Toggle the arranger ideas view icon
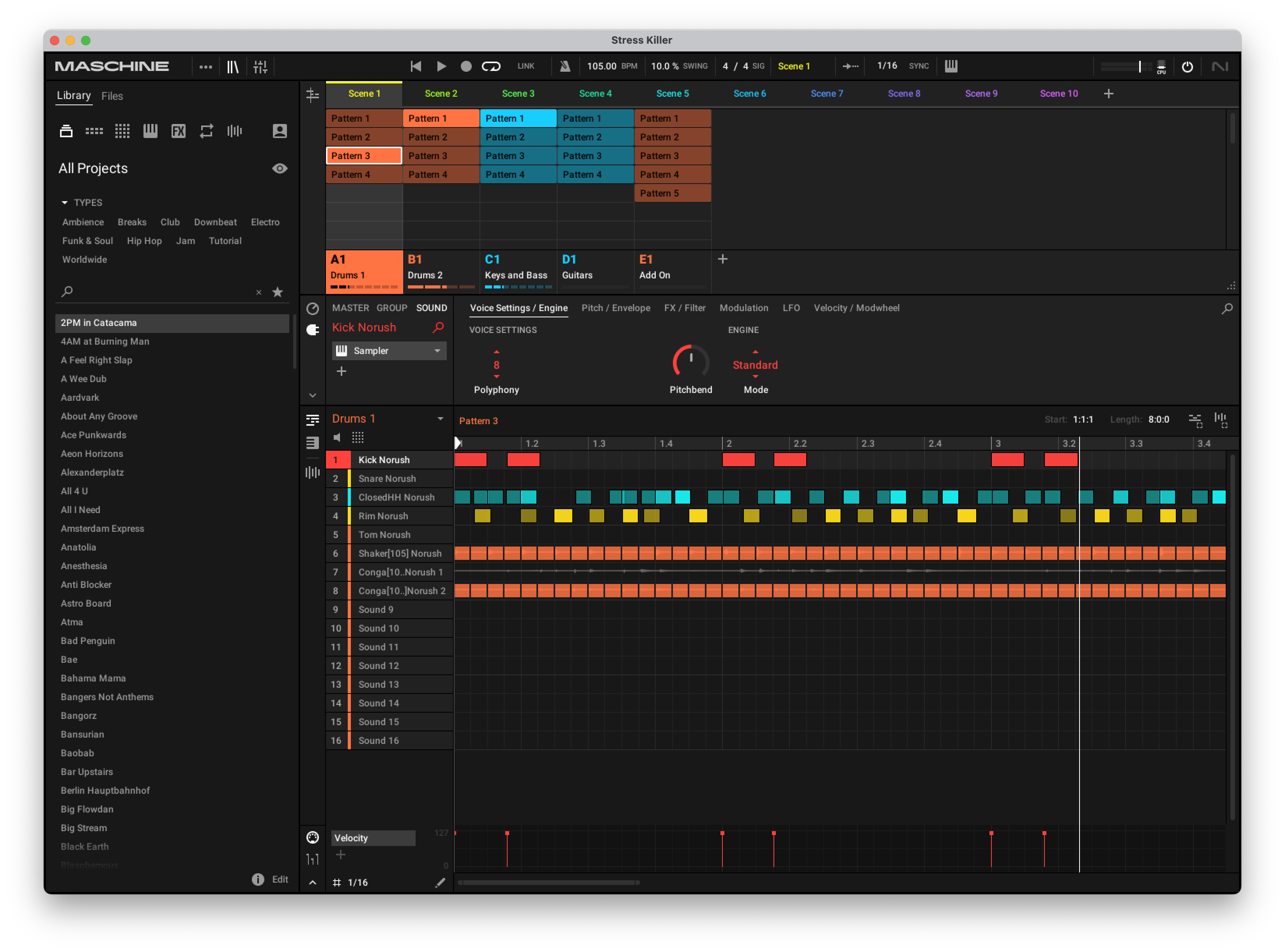This screenshot has height=952, width=1285. click(x=312, y=95)
